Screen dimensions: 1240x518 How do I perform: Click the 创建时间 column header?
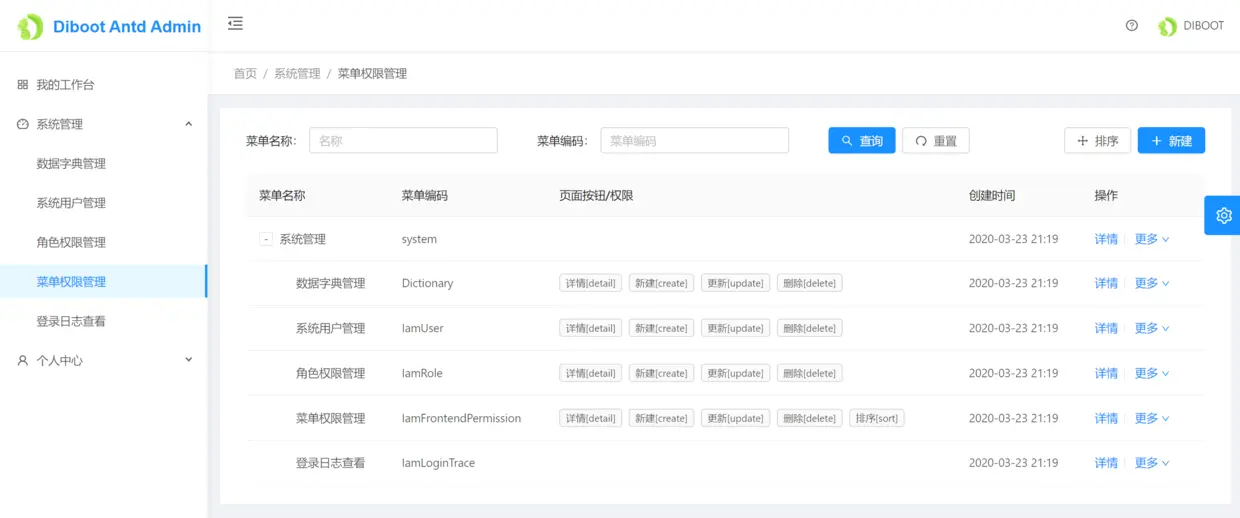pos(992,196)
